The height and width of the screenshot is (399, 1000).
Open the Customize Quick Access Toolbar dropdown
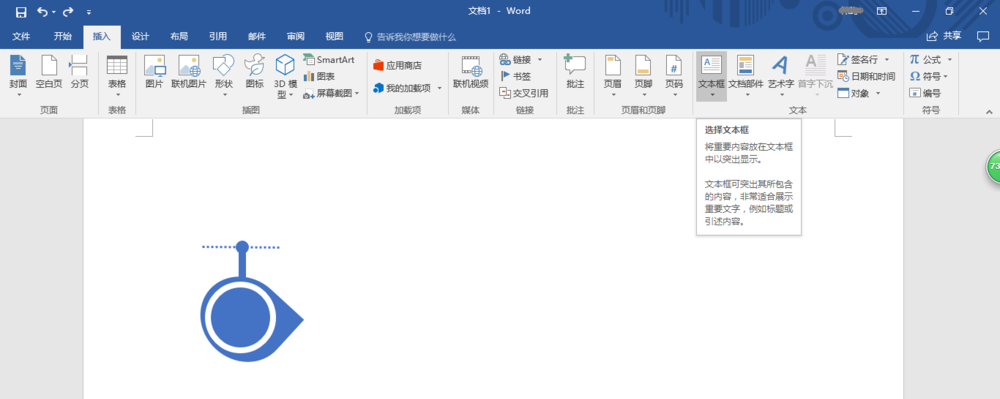[x=89, y=12]
